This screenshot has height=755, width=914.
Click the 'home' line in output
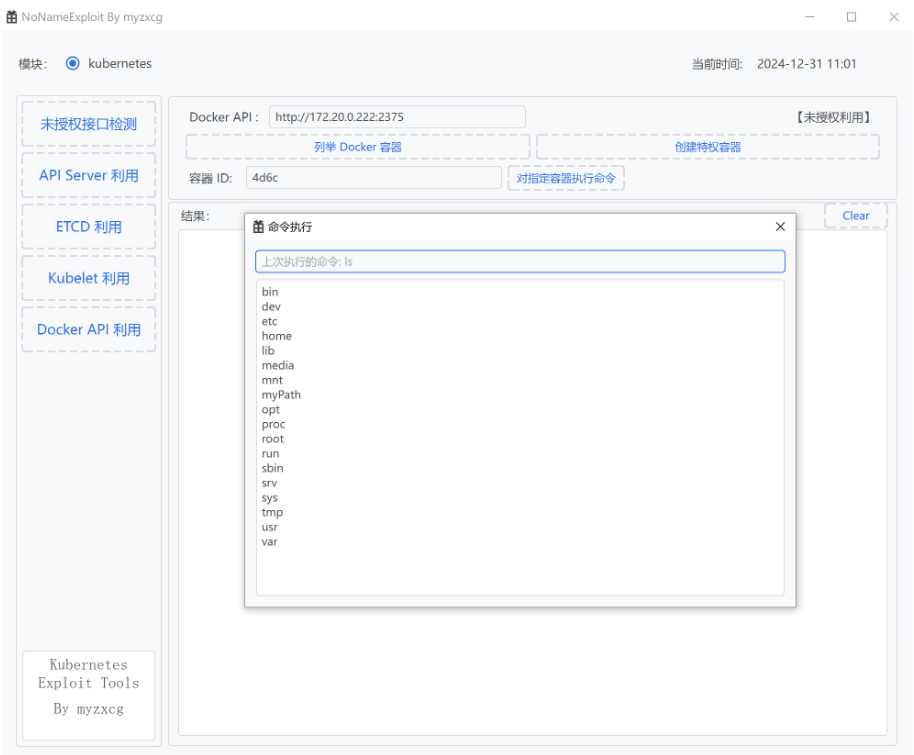[276, 336]
